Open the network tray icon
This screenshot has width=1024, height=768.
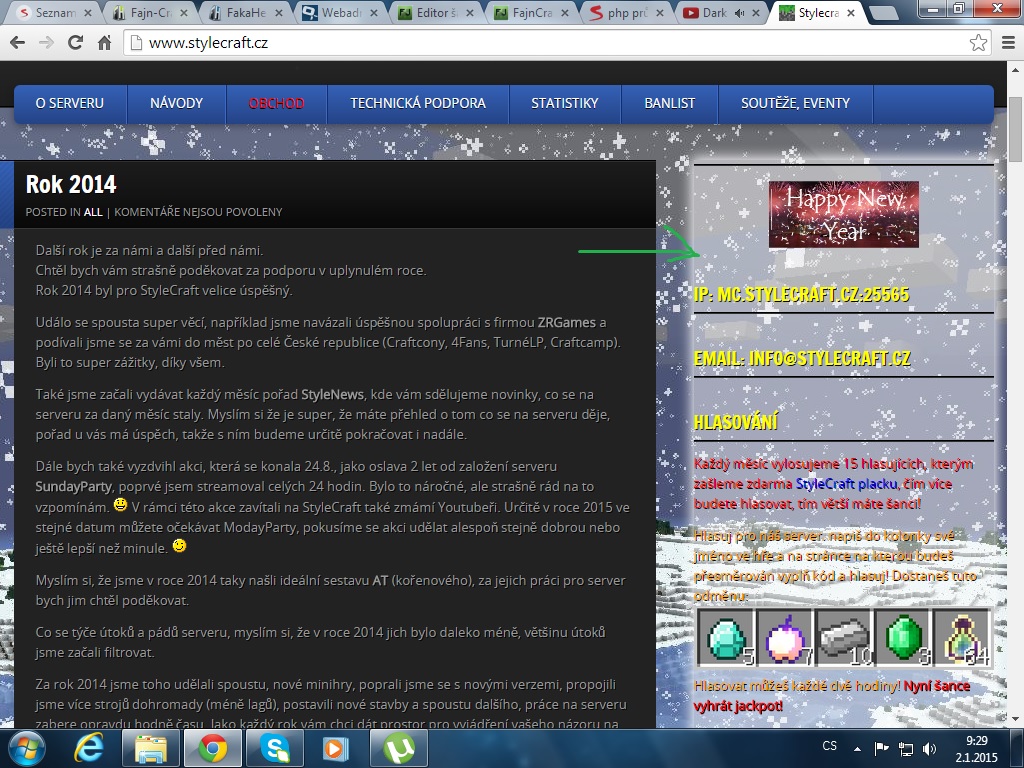coord(906,749)
